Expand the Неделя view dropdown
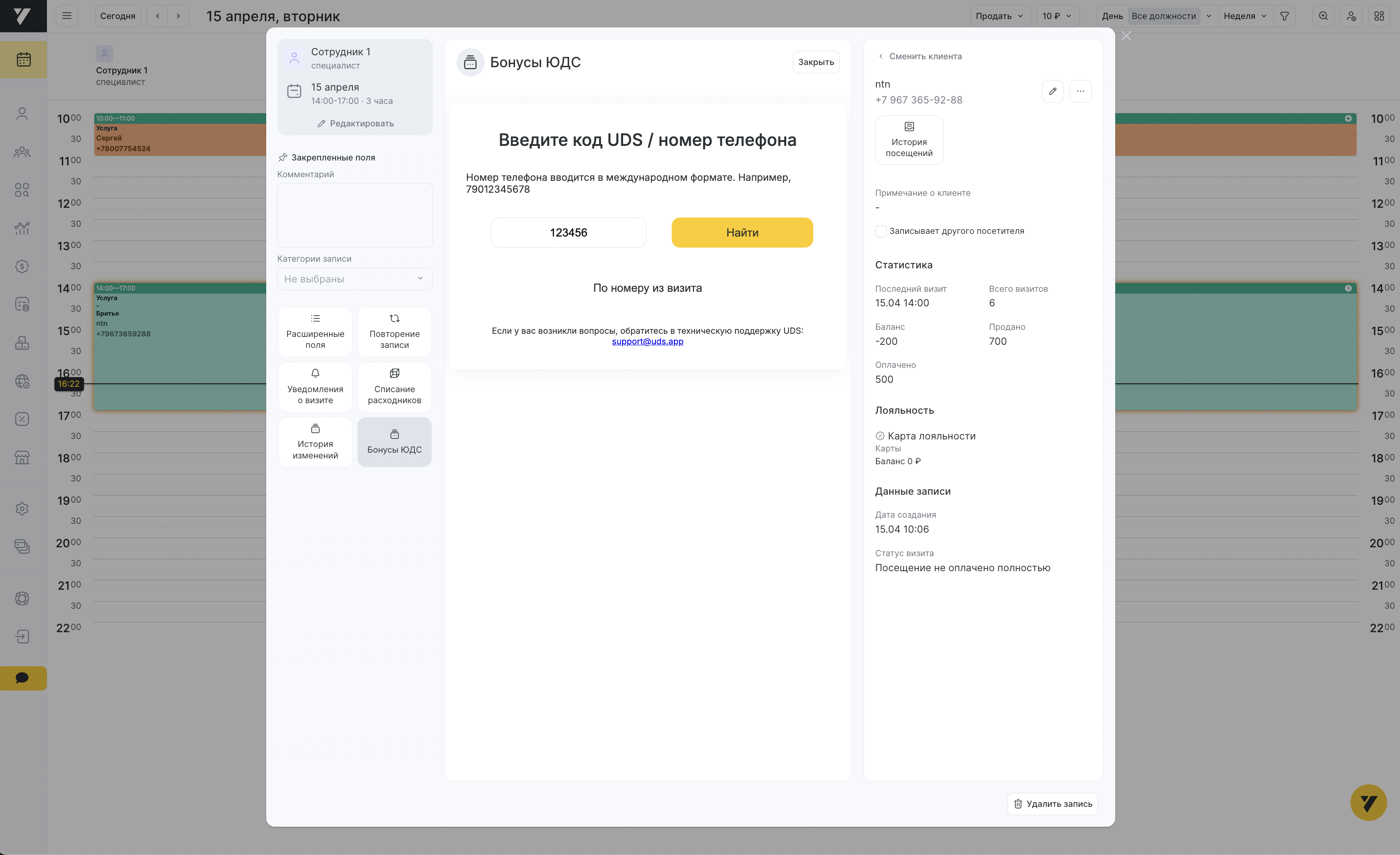This screenshot has width=1400, height=855. pos(1245,16)
